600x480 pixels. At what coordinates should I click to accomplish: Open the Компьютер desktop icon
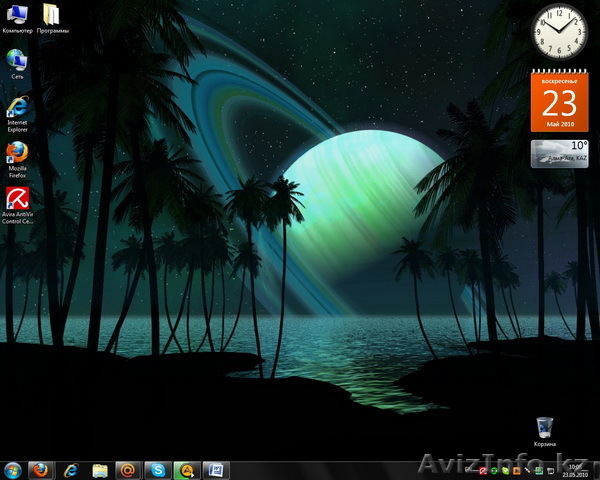tap(17, 15)
